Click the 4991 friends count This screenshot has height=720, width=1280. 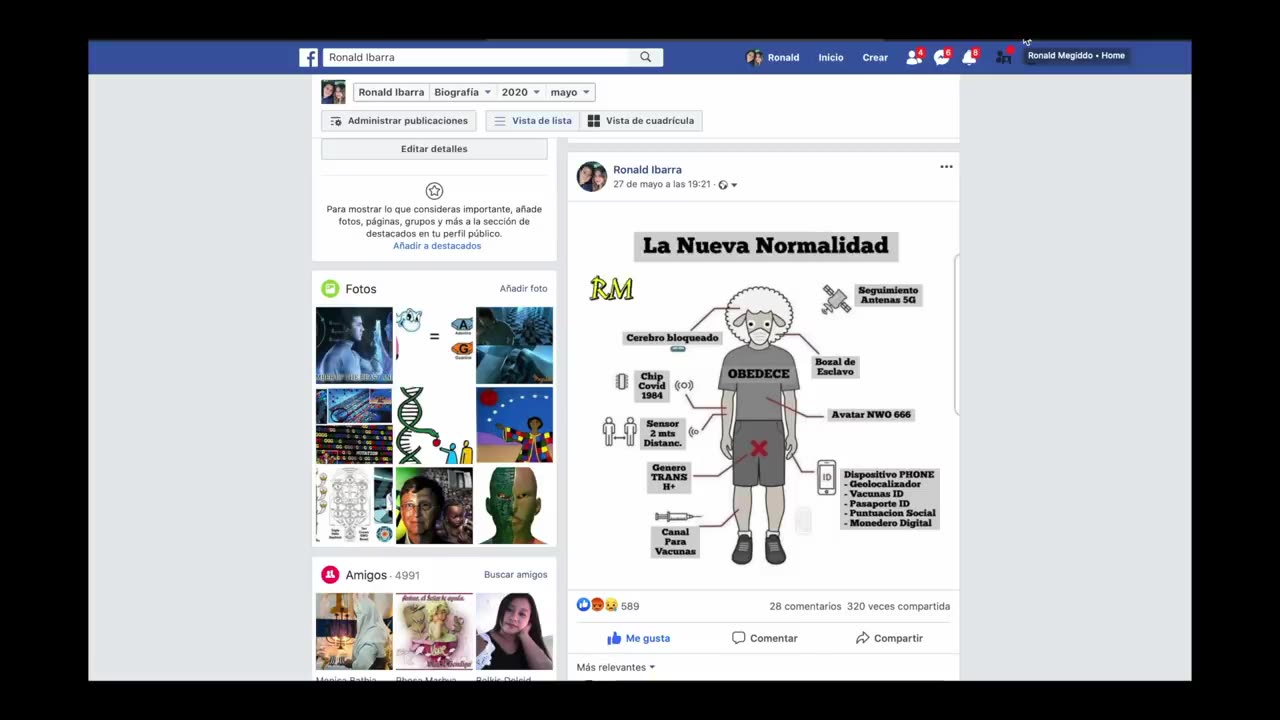[407, 576]
